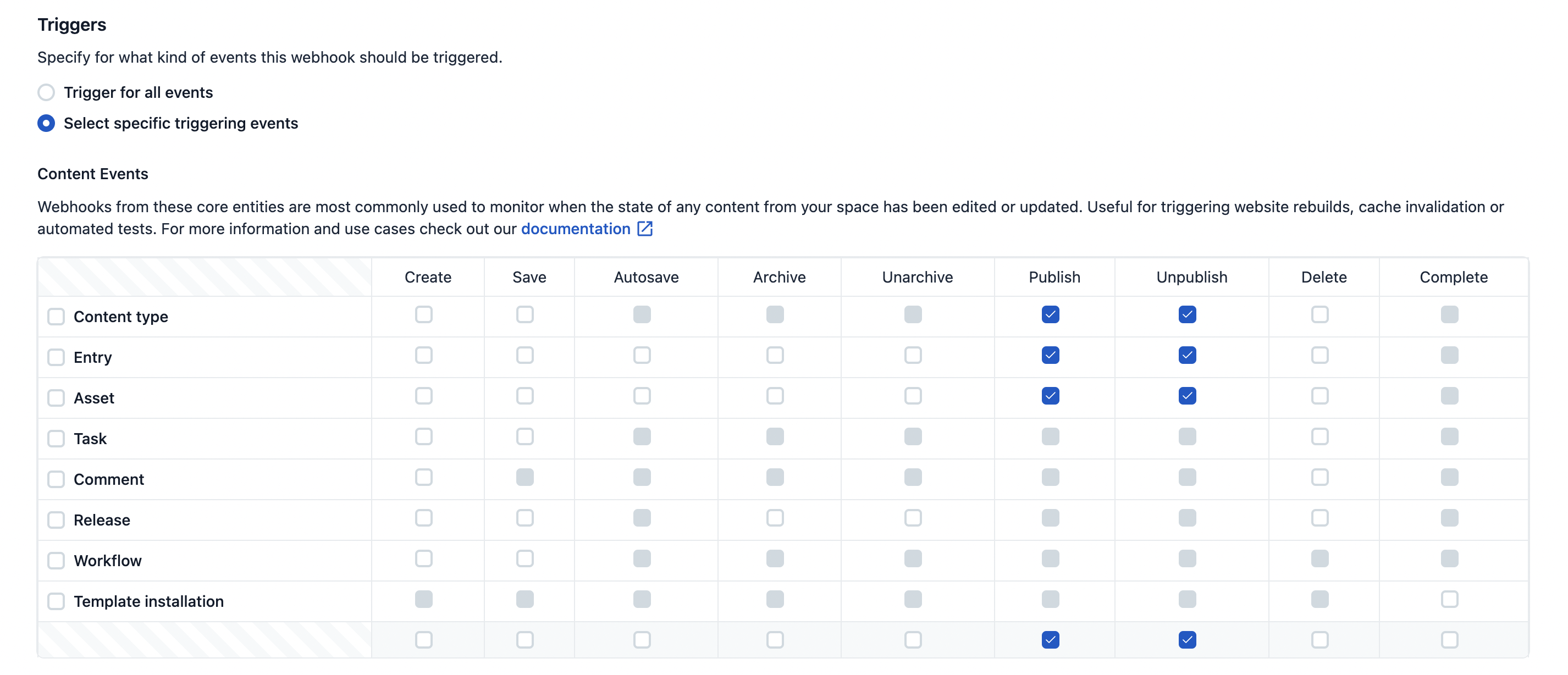Enable Unarchive event for Release
Screen dimensions: 1568x675
click(913, 518)
